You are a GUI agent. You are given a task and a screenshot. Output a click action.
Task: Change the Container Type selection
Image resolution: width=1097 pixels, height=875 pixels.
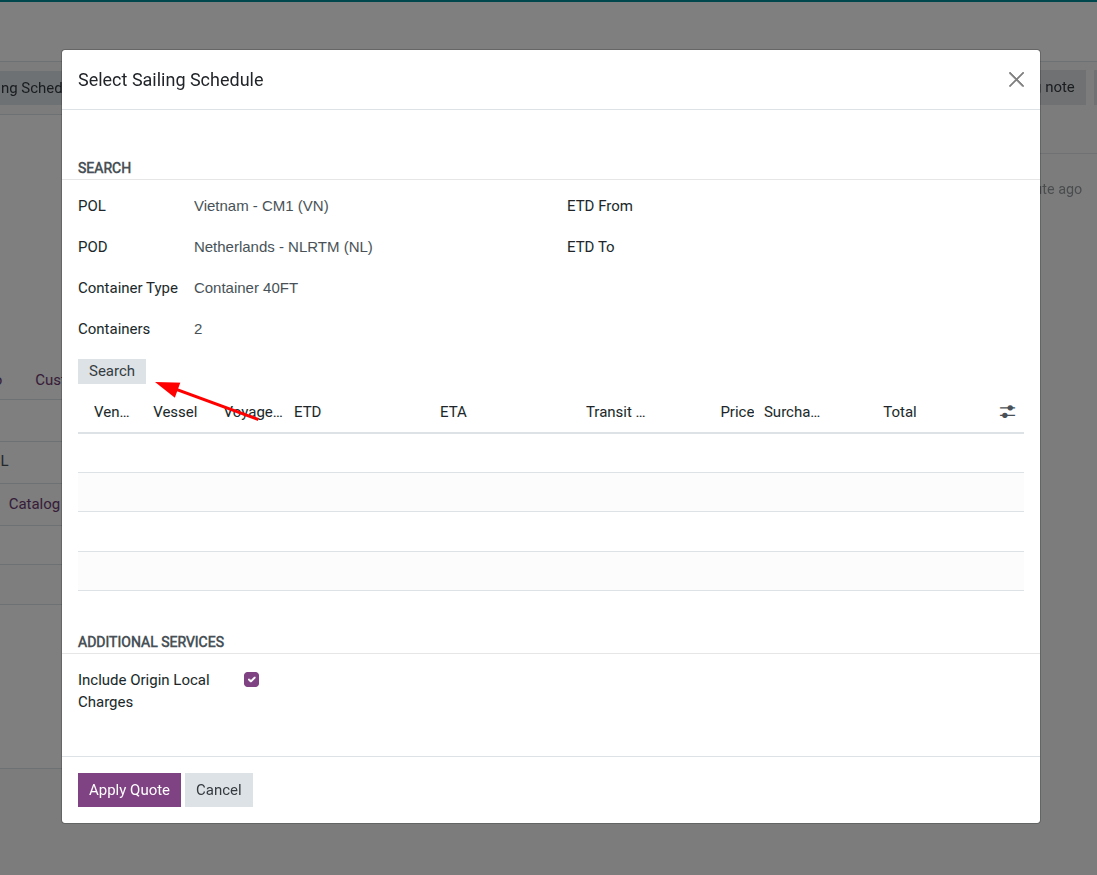[246, 288]
